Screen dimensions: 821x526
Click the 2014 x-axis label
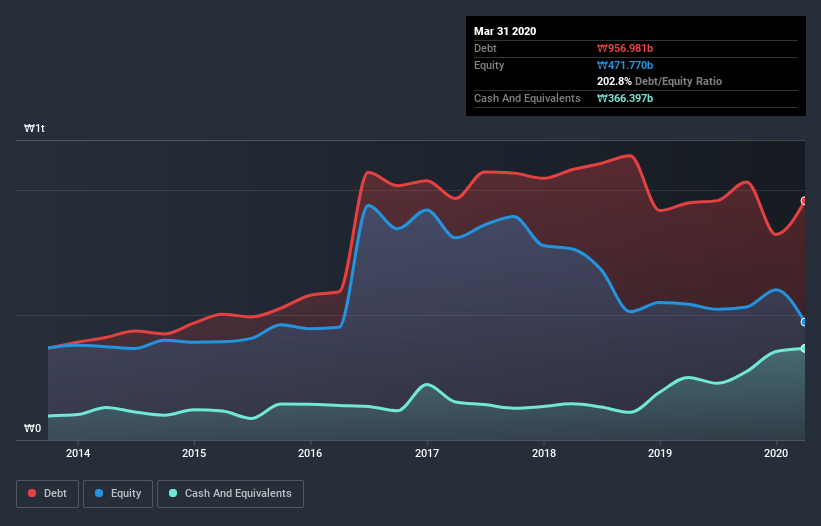[x=78, y=453]
